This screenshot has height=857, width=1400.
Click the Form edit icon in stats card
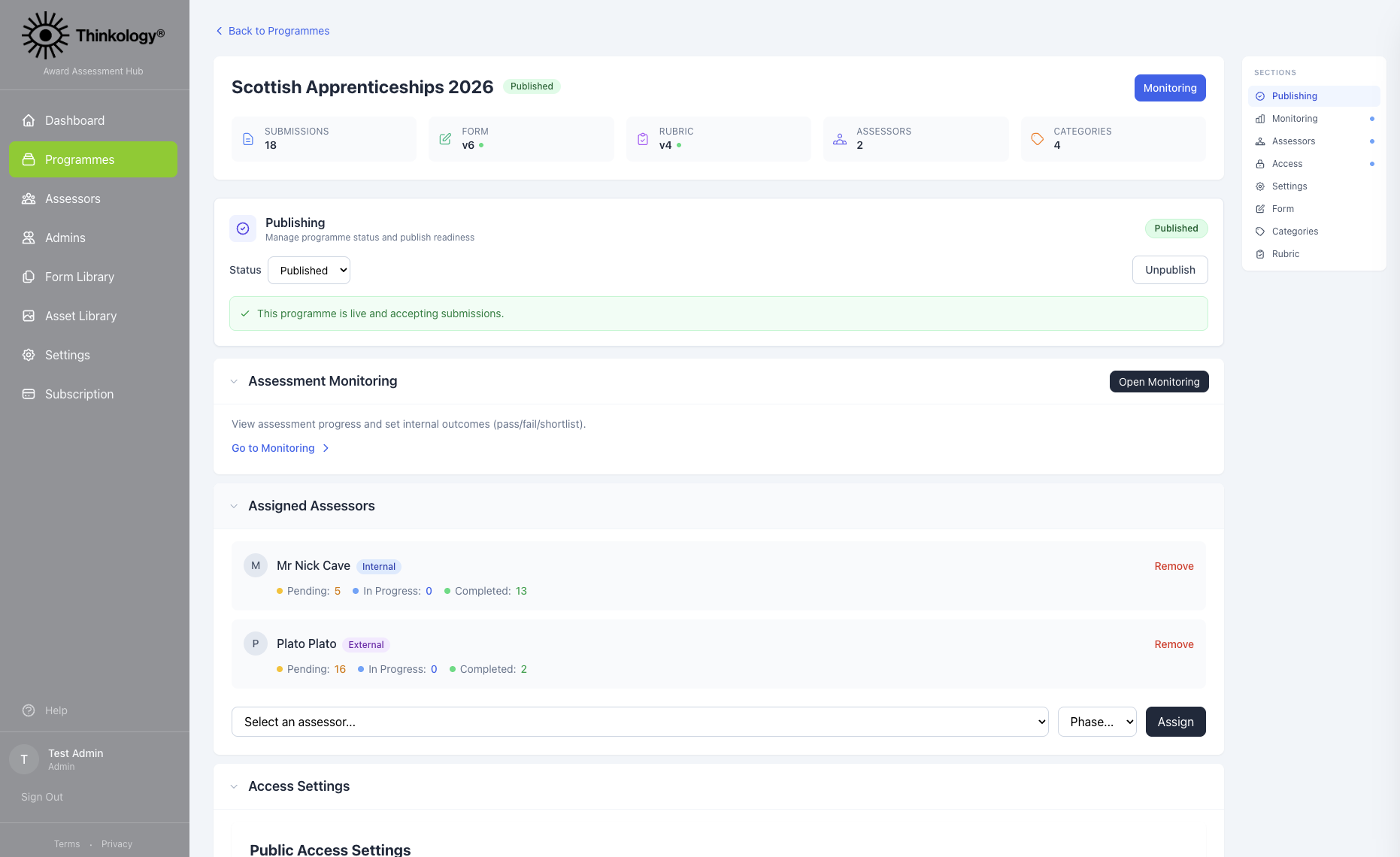click(445, 139)
